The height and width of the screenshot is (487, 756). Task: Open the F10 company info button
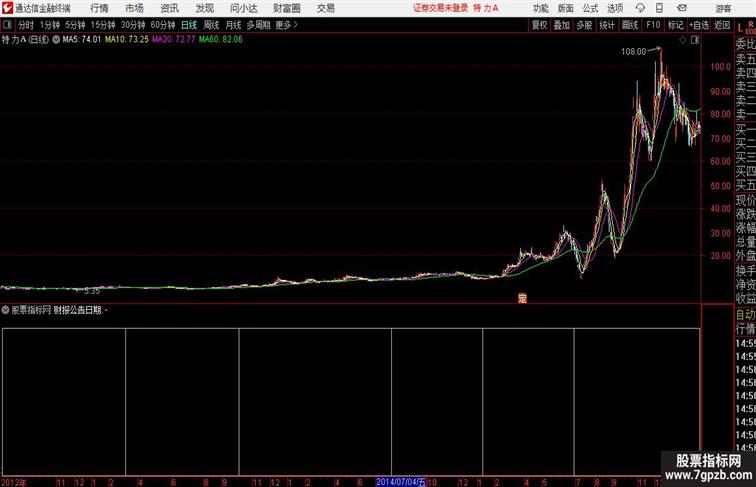[x=653, y=25]
